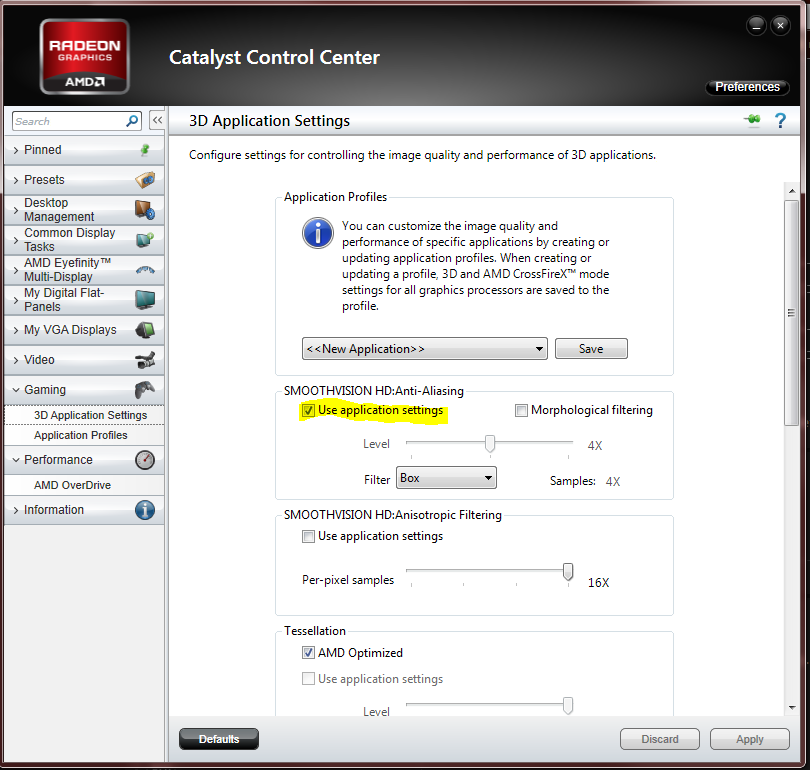Click the Radeon Graphics AMD logo
This screenshot has width=810, height=770.
coord(85,56)
